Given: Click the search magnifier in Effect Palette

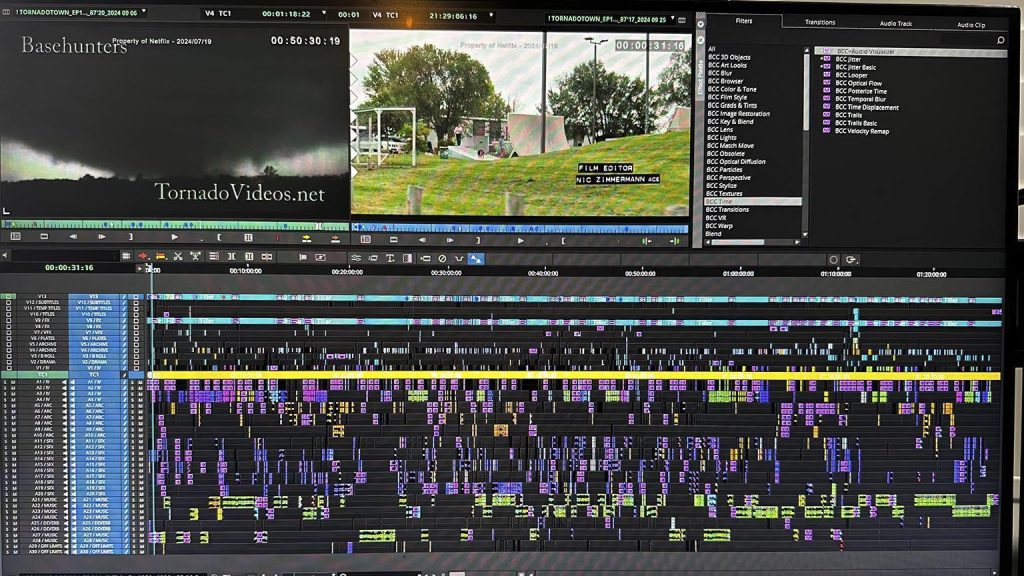Looking at the screenshot, I should (1000, 40).
